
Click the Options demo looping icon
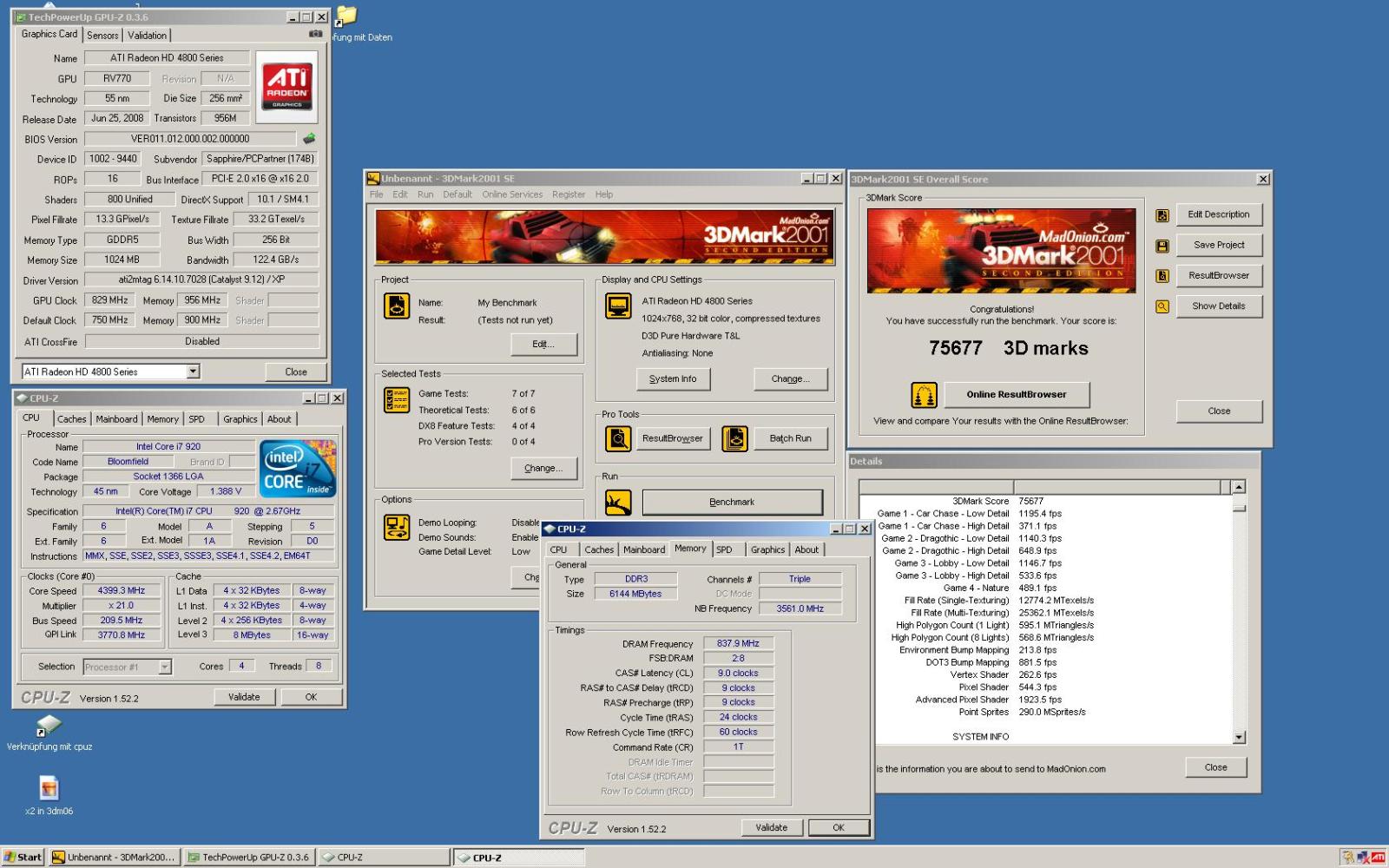397,527
